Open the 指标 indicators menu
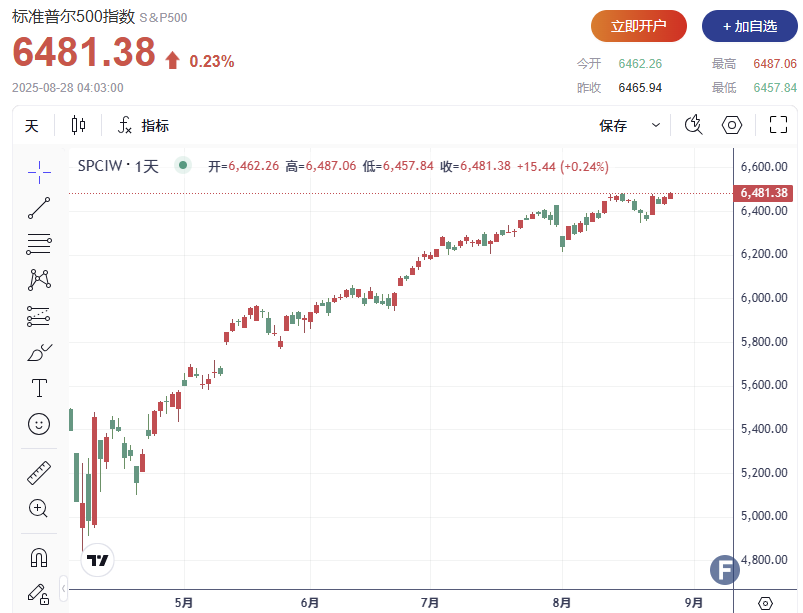 click(144, 126)
